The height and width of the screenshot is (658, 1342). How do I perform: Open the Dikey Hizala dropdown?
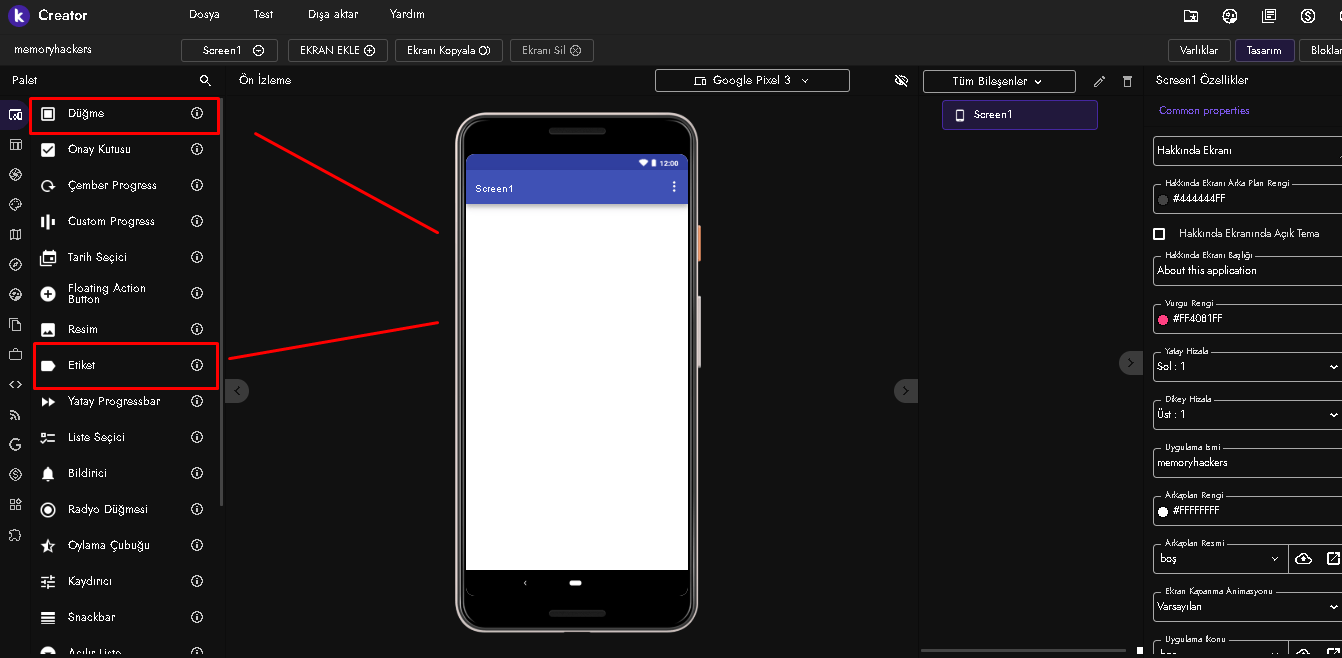(1247, 414)
